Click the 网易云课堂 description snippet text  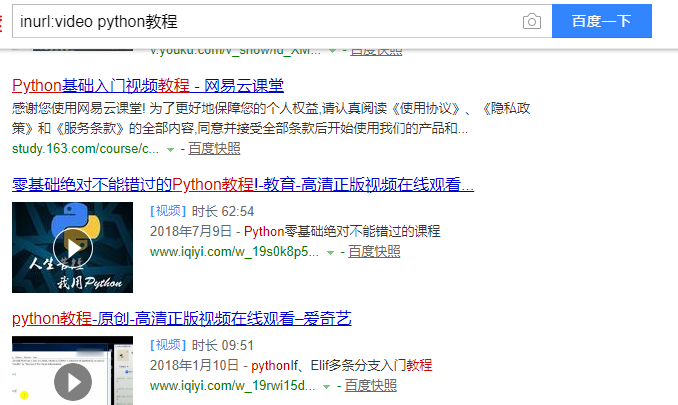271,118
